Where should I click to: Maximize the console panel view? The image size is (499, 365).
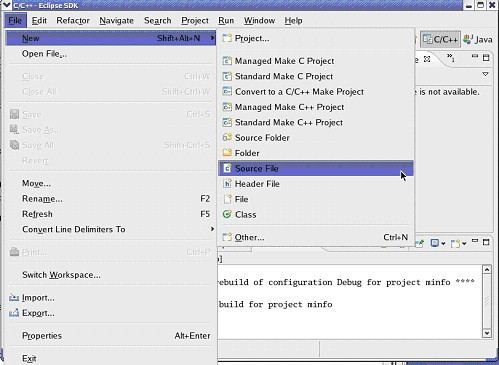[x=486, y=242]
